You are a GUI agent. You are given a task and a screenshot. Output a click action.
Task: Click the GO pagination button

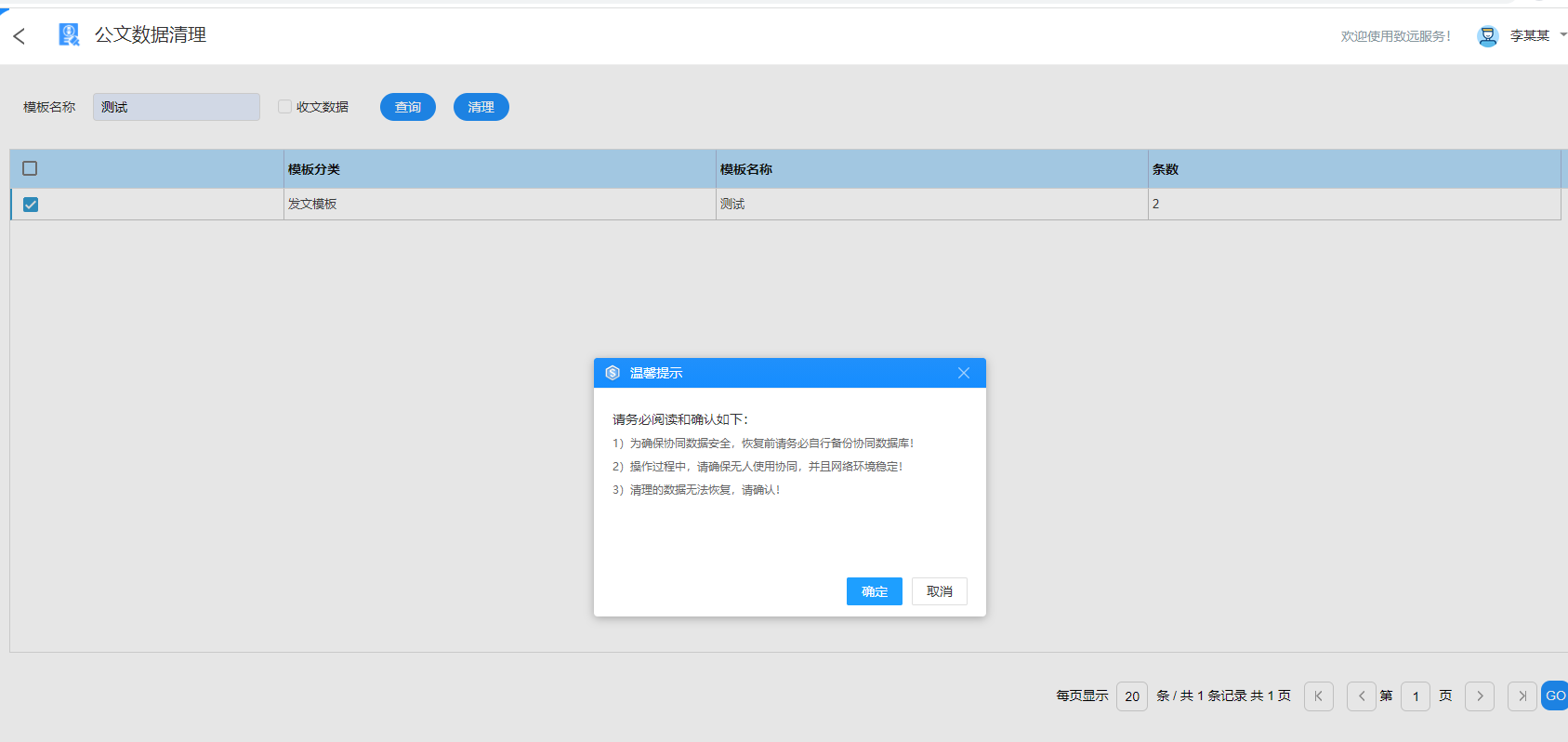click(x=1554, y=696)
